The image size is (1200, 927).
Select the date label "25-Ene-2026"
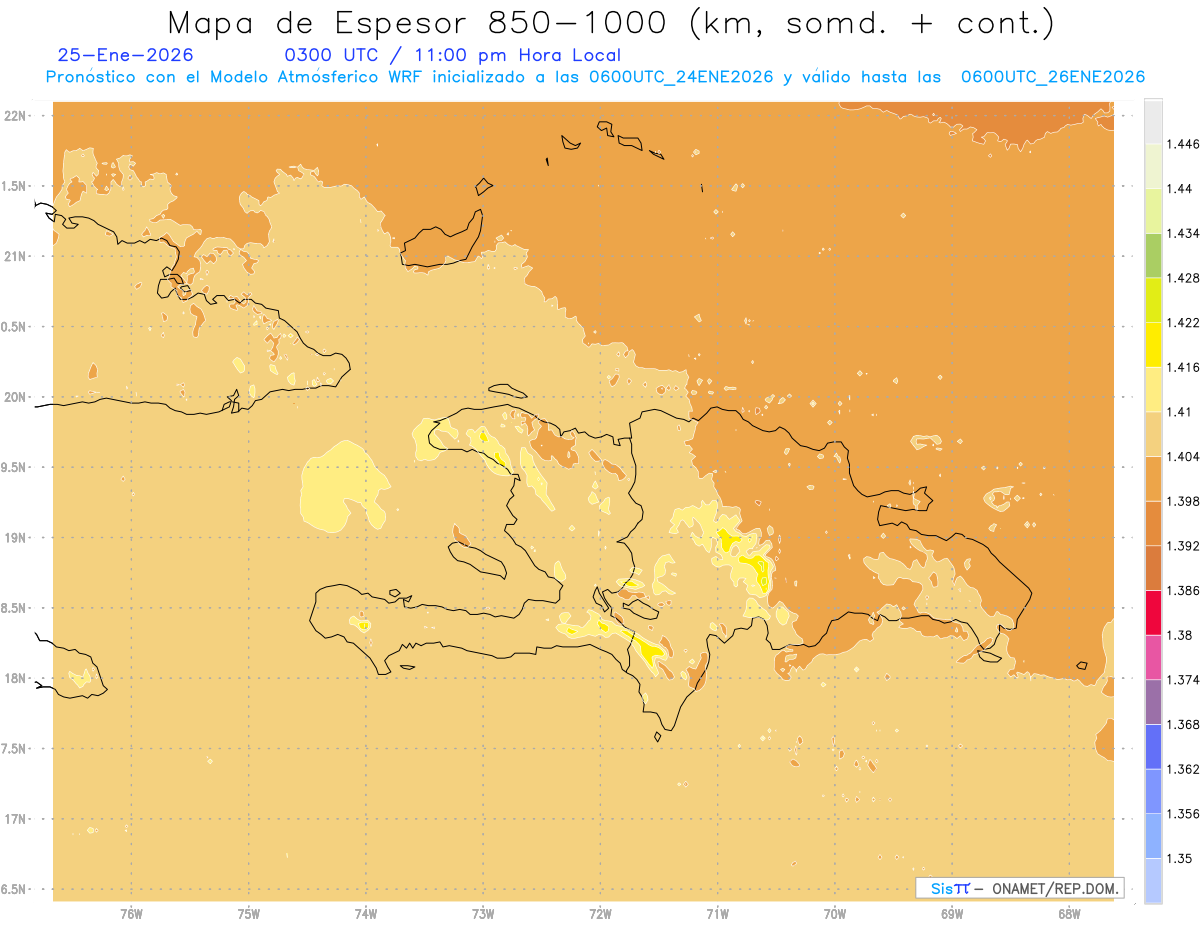pyautogui.click(x=126, y=56)
